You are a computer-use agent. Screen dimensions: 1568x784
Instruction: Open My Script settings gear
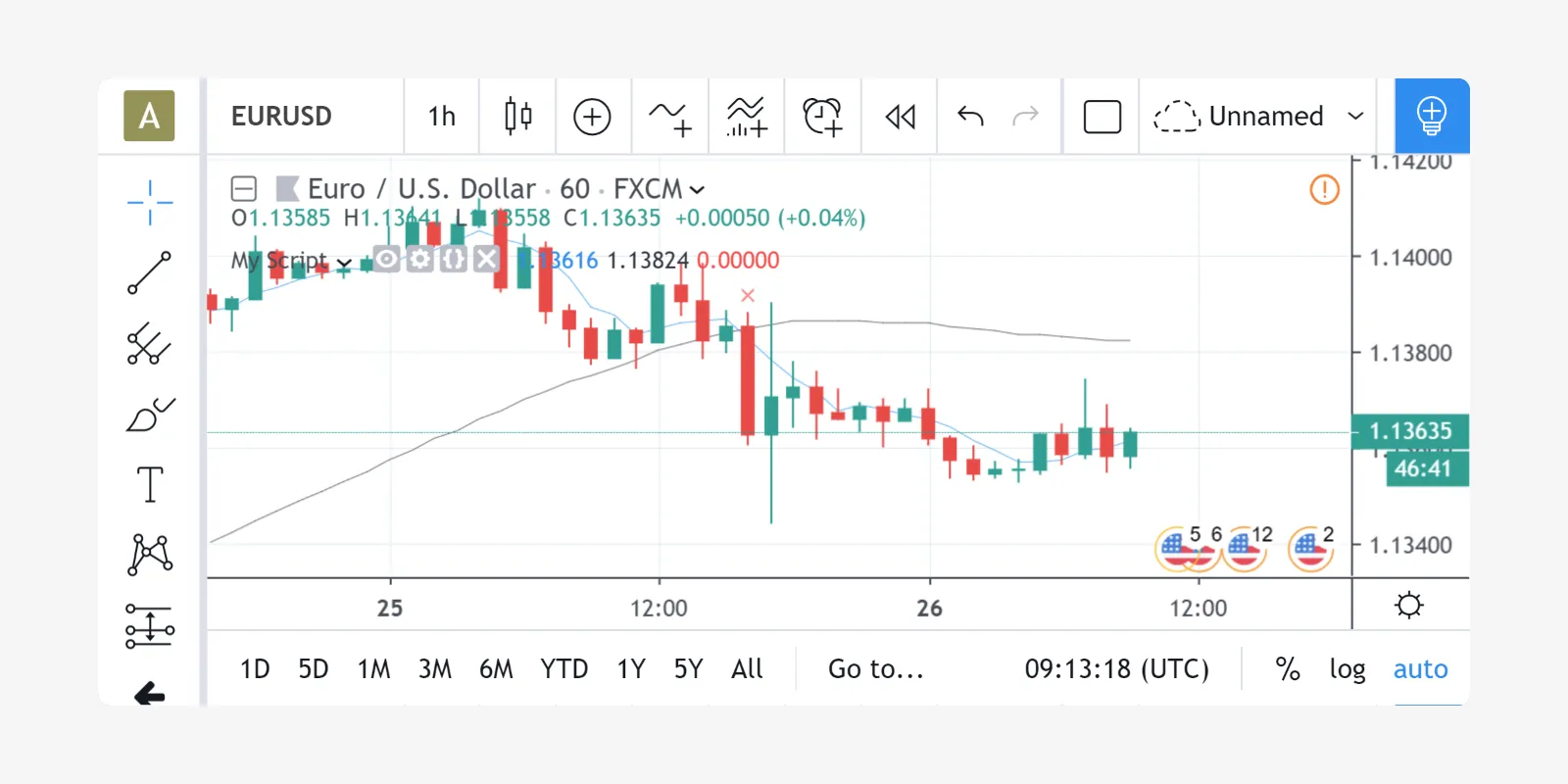click(x=420, y=259)
